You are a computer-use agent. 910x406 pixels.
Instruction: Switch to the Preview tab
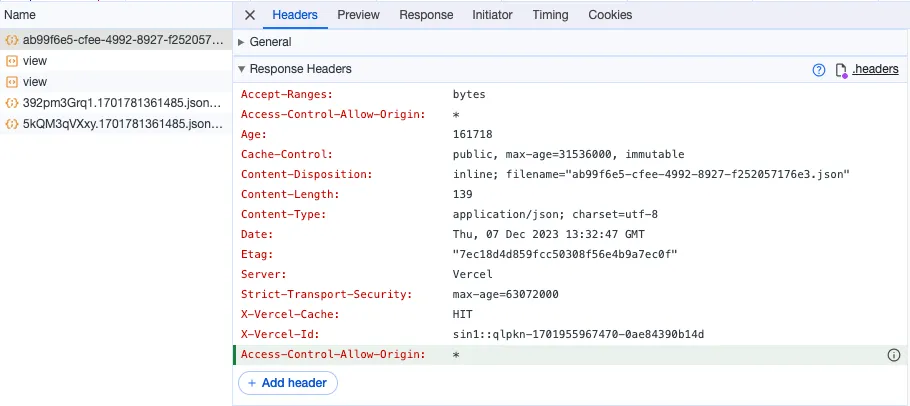click(x=358, y=15)
